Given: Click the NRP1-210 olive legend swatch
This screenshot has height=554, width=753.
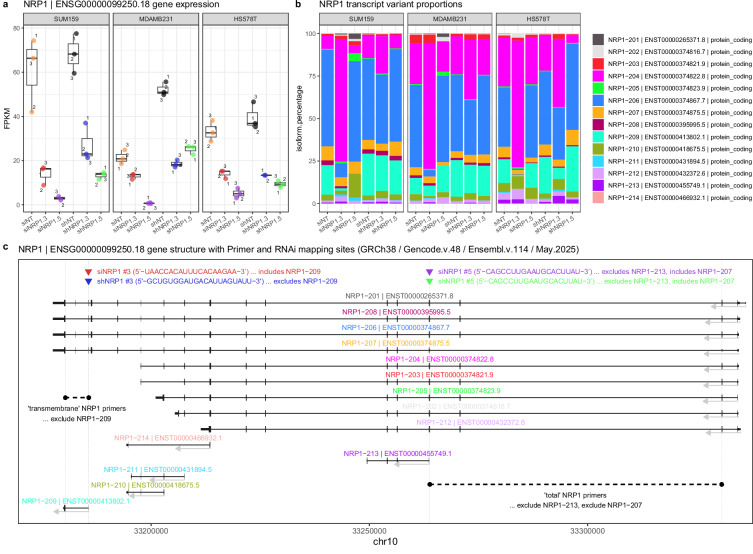Looking at the screenshot, I should click(x=598, y=149).
